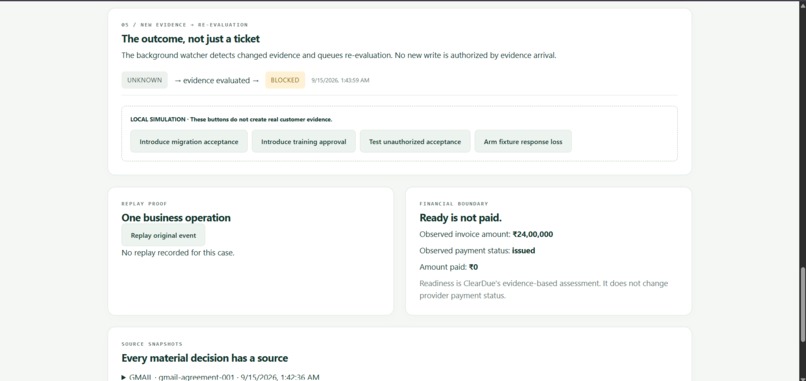The height and width of the screenshot is (381, 806).
Task: Click 'No replay recorded for this case.' text
Action: [x=178, y=253]
